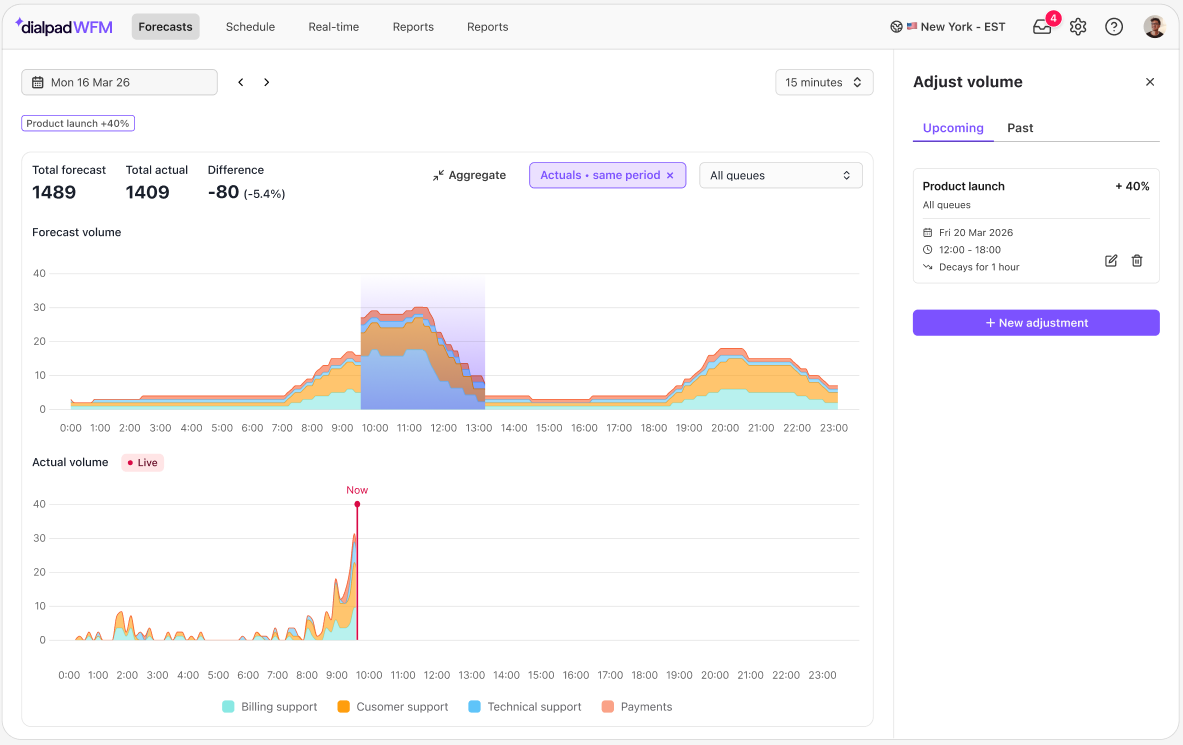
Task: Toggle the Aggregate view button
Action: pos(469,175)
